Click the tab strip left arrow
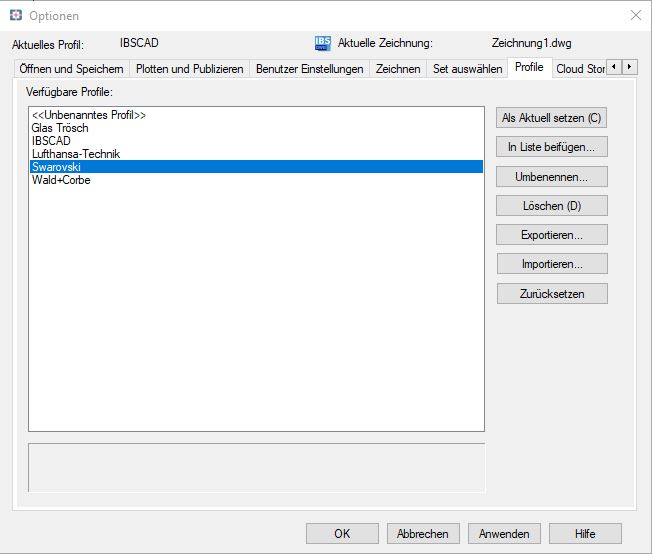Screen dimensions: 652x554 [x=614, y=67]
